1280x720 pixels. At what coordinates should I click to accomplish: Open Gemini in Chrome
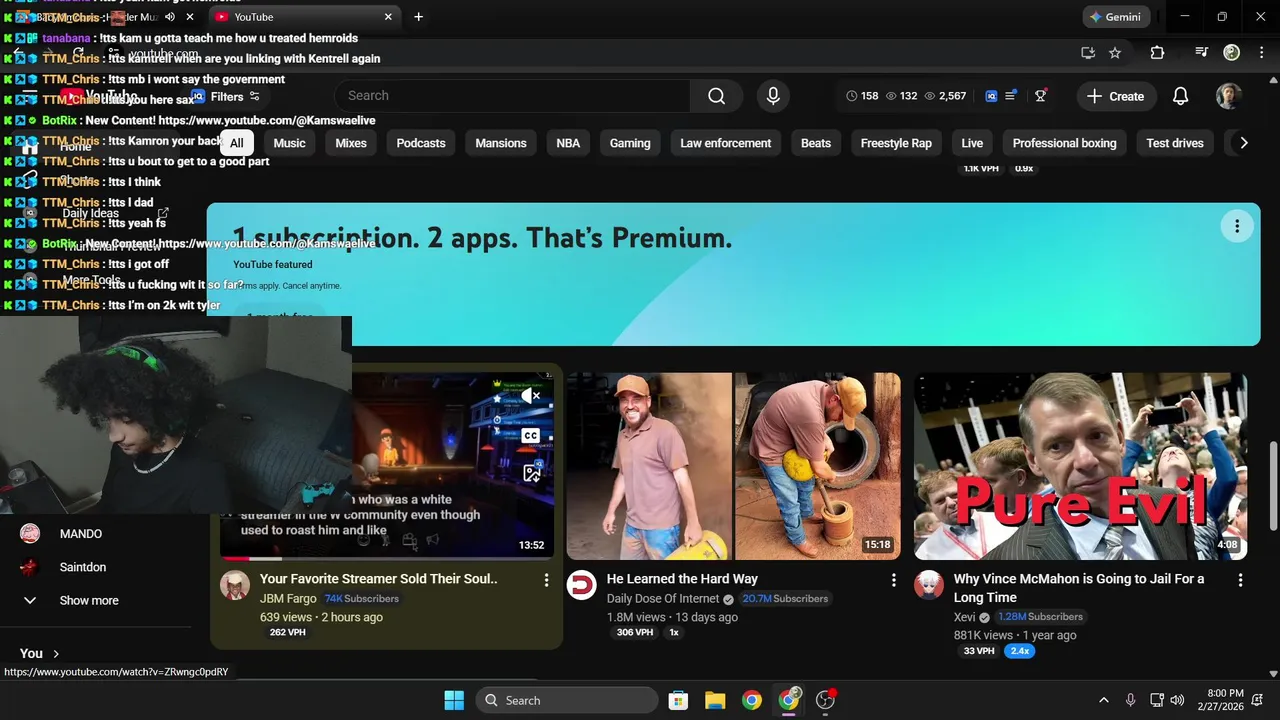coord(1115,17)
